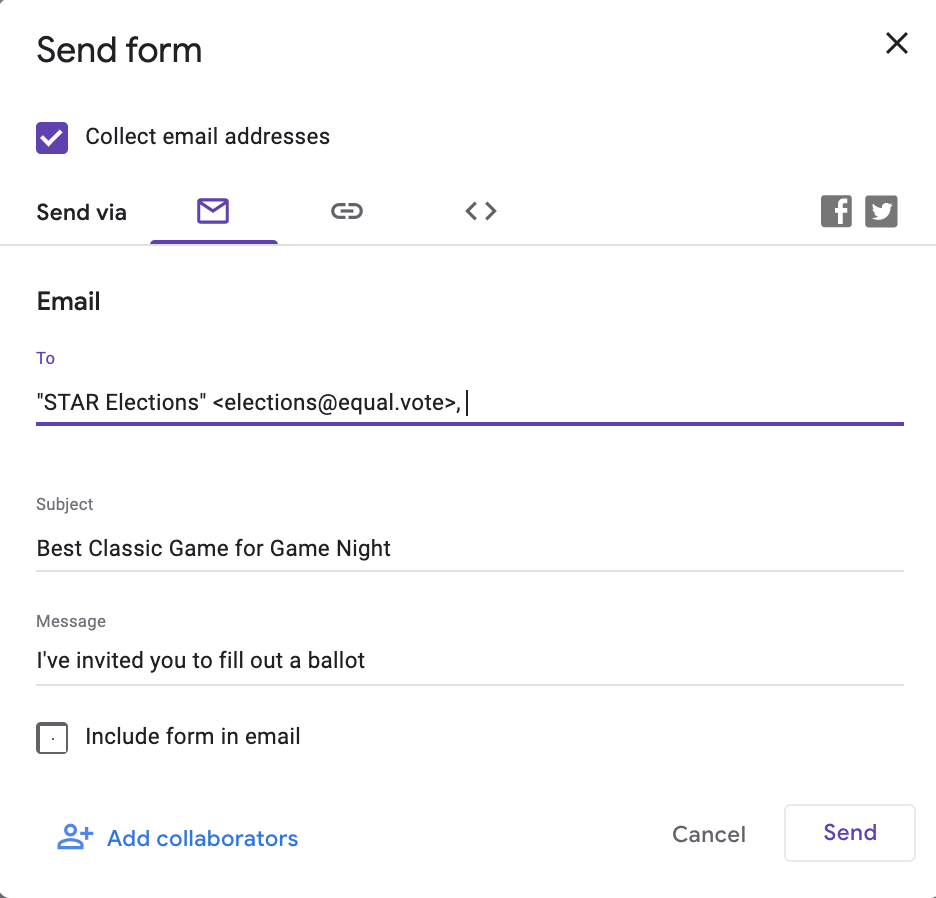Screen dimensions: 936x898
Task: Click the Include form in email label
Action: [192, 737]
